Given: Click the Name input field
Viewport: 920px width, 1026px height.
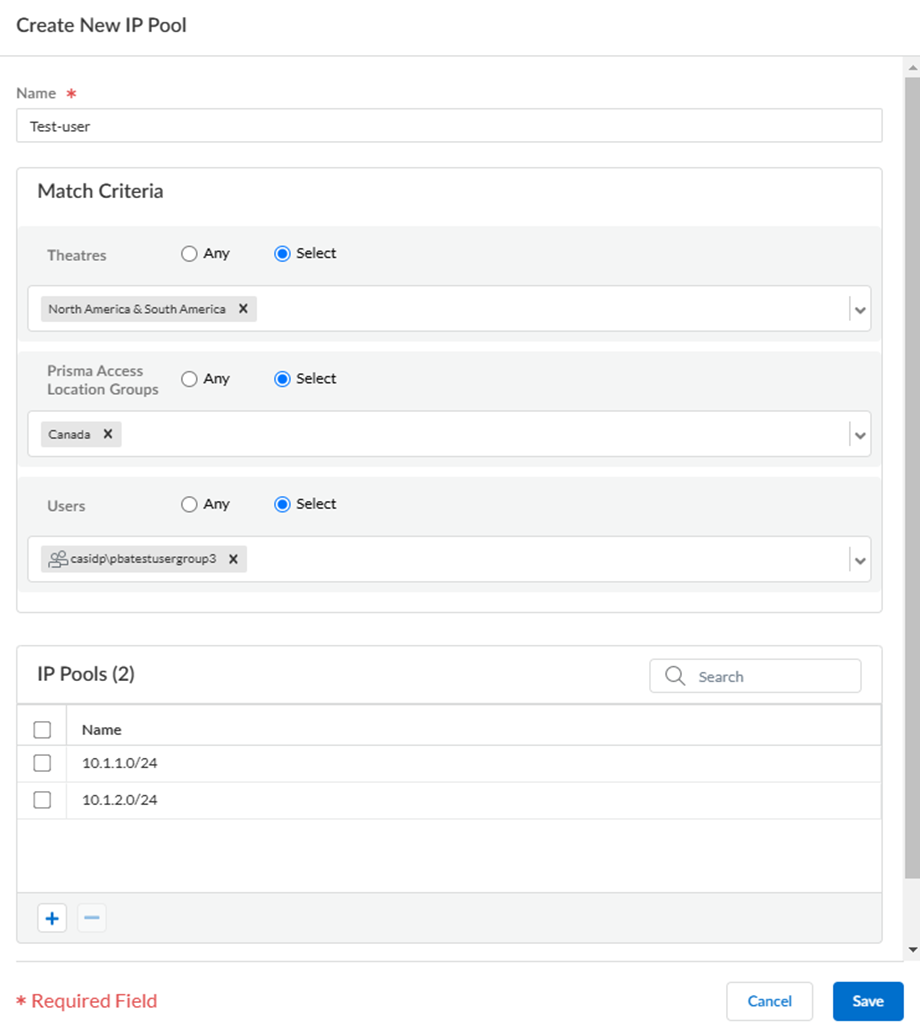Looking at the screenshot, I should point(449,126).
